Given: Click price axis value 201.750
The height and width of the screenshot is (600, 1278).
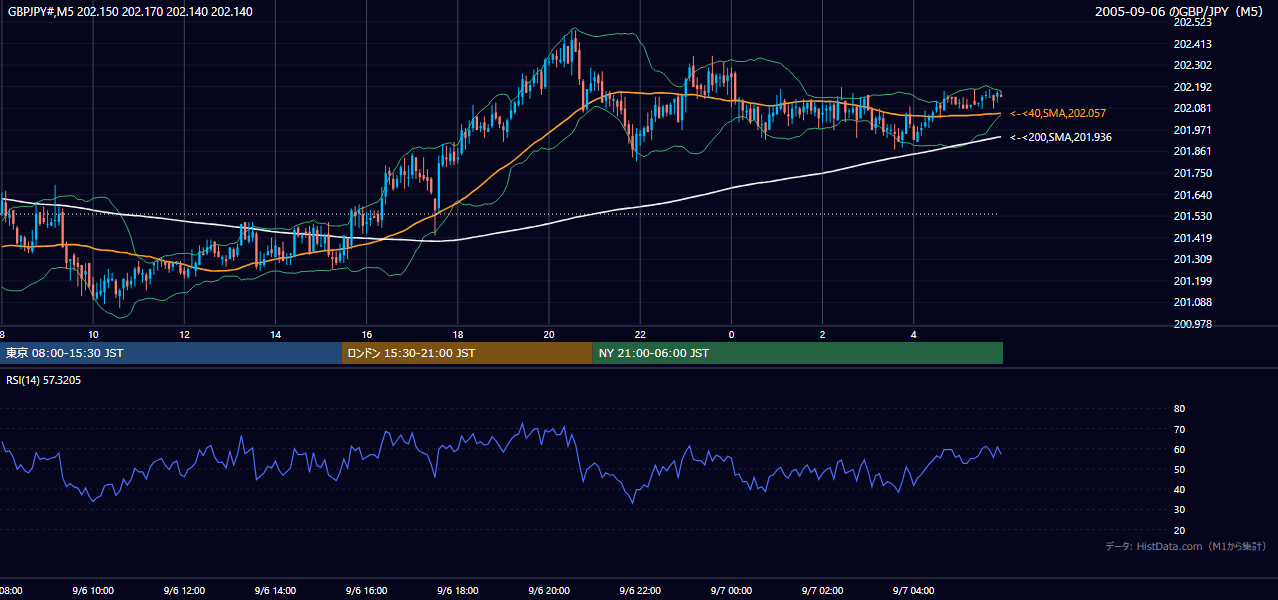Looking at the screenshot, I should (x=1193, y=173).
